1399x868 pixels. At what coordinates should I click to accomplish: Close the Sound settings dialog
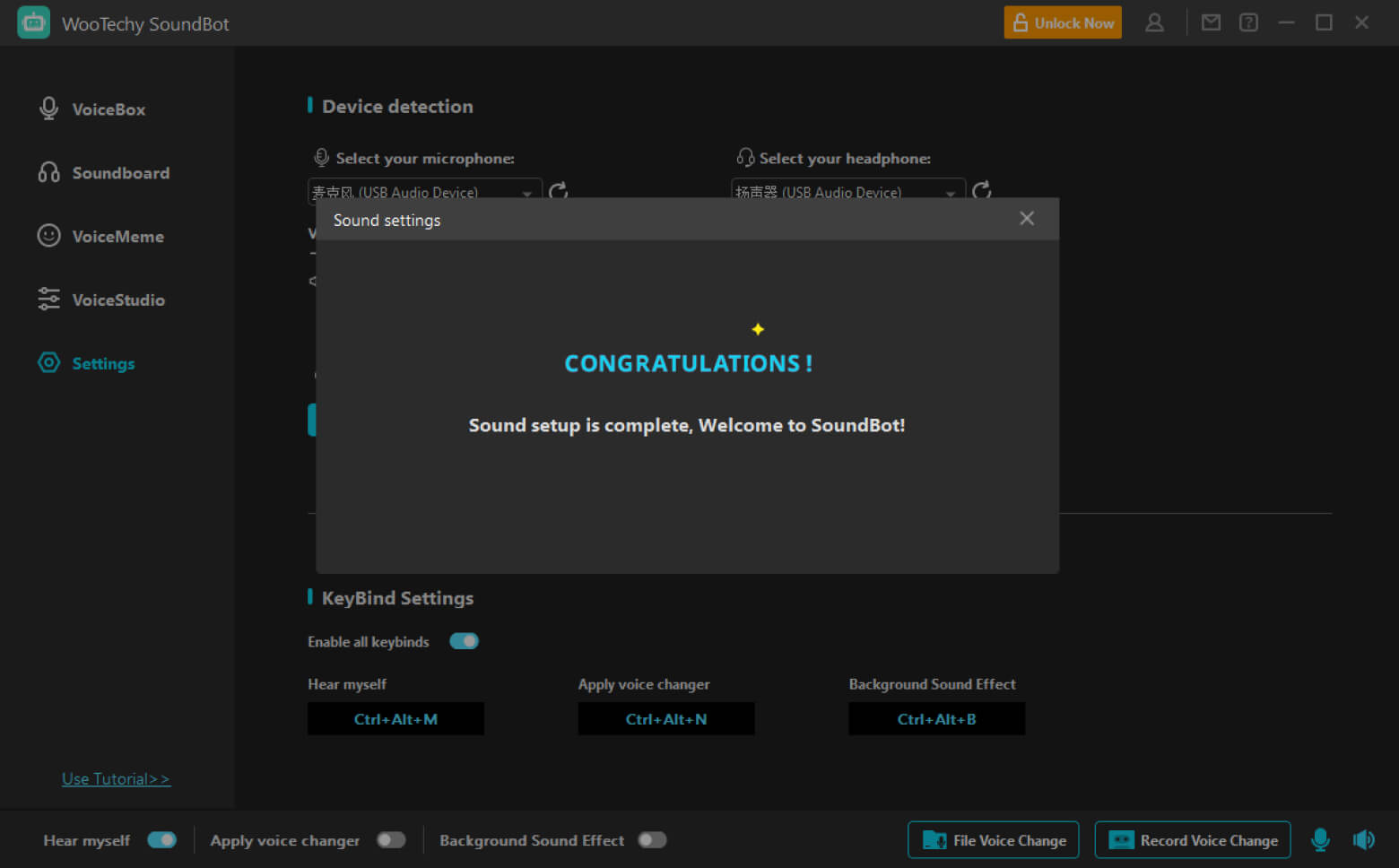[1027, 219]
